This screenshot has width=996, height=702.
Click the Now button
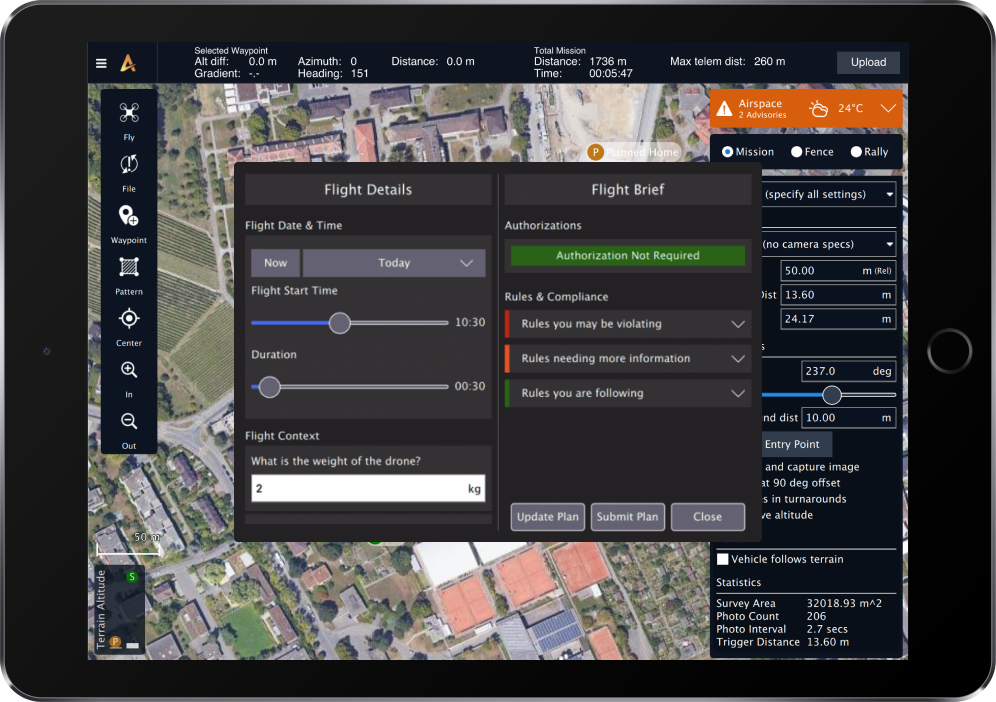pyautogui.click(x=276, y=263)
